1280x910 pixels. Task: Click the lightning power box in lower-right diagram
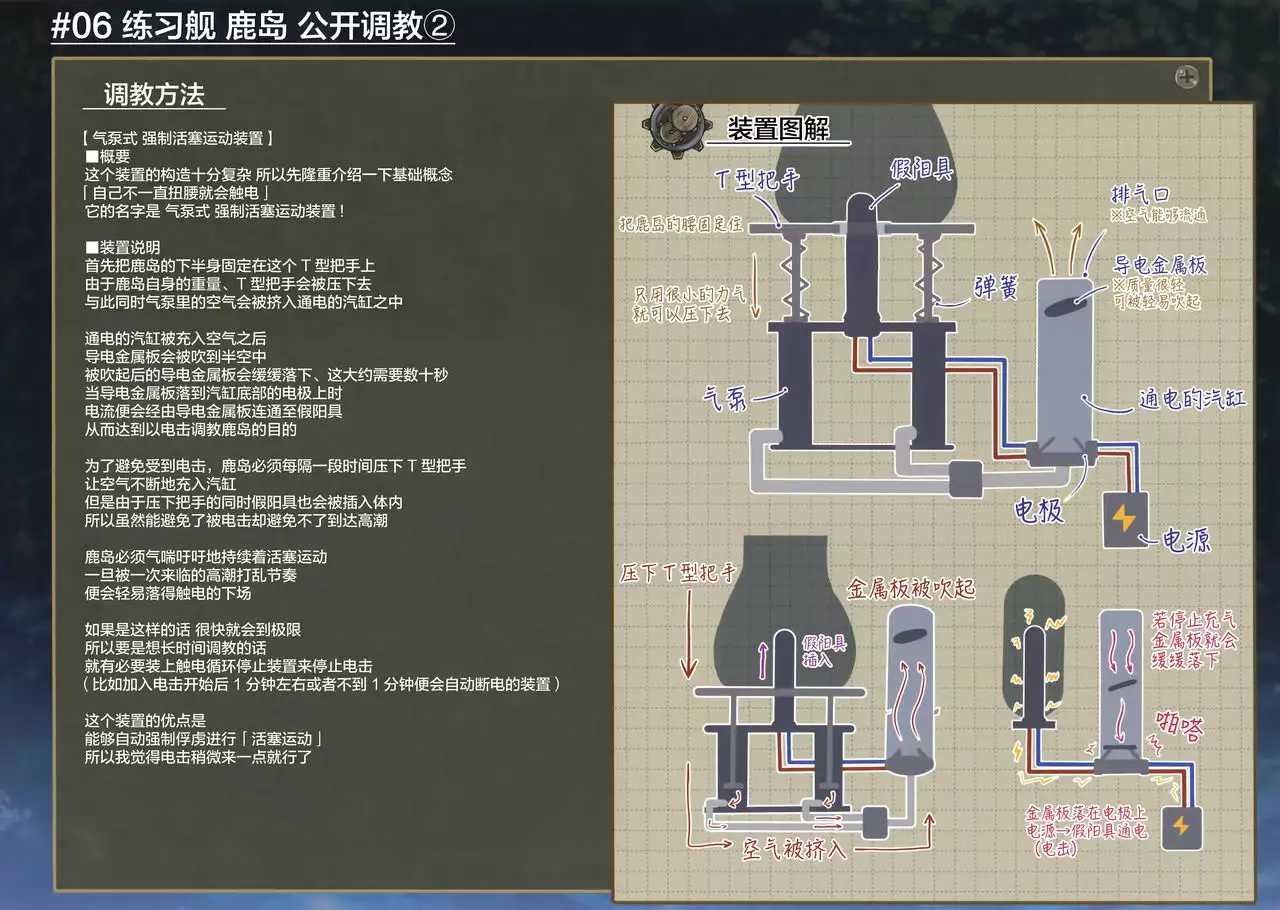[x=1180, y=826]
